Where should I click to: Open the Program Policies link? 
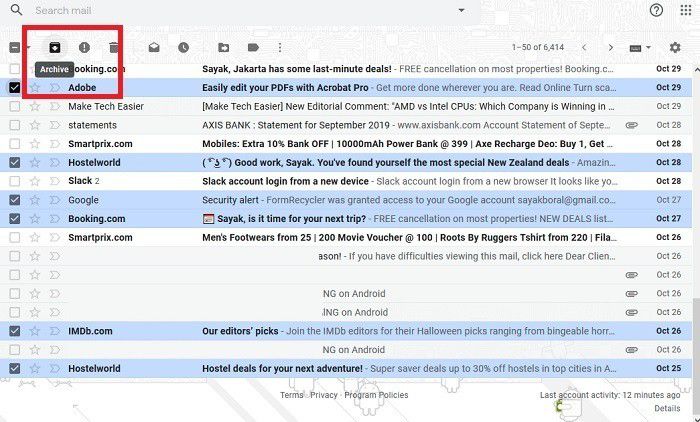point(376,395)
